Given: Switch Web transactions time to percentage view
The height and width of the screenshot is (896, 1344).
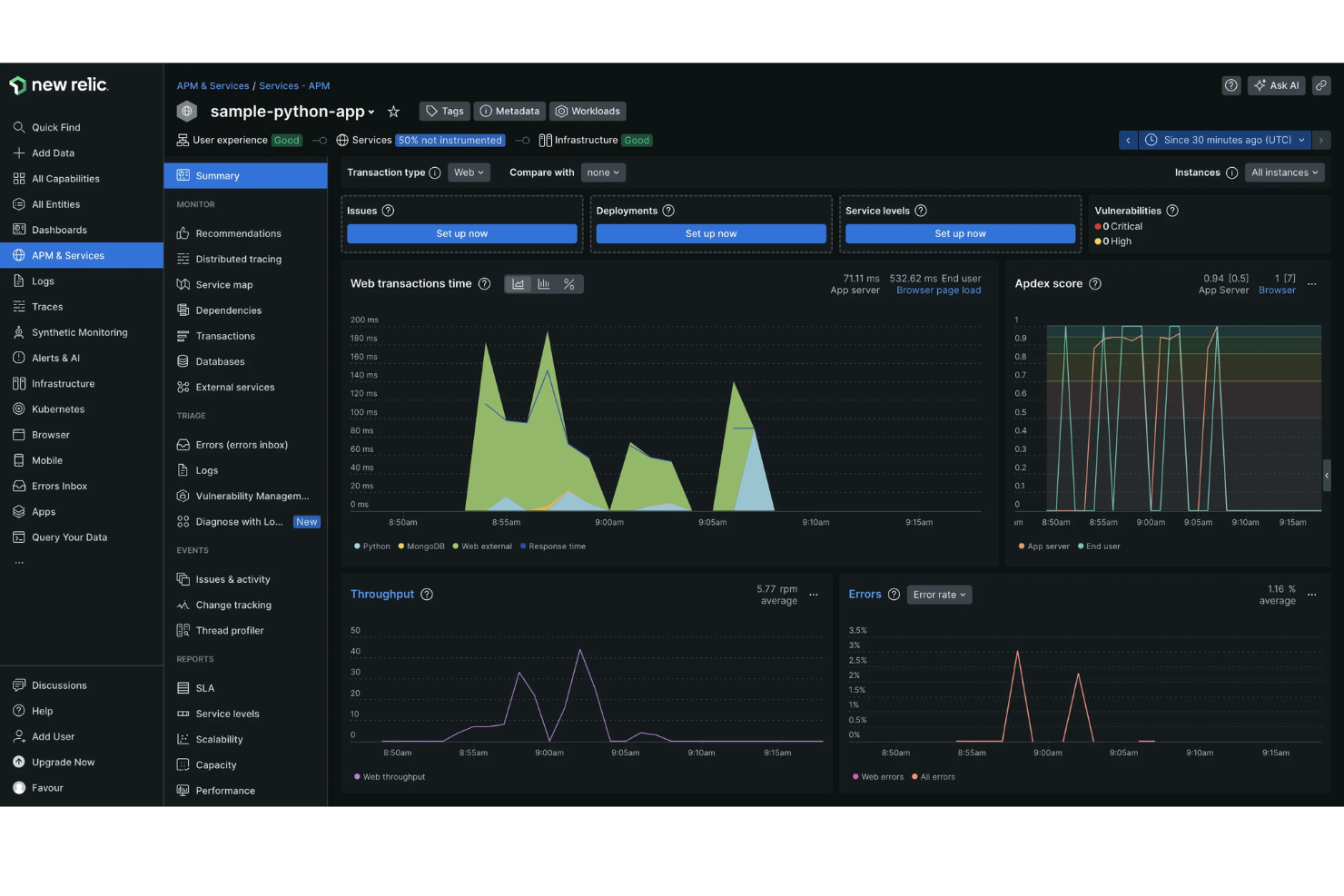Looking at the screenshot, I should click(x=569, y=283).
